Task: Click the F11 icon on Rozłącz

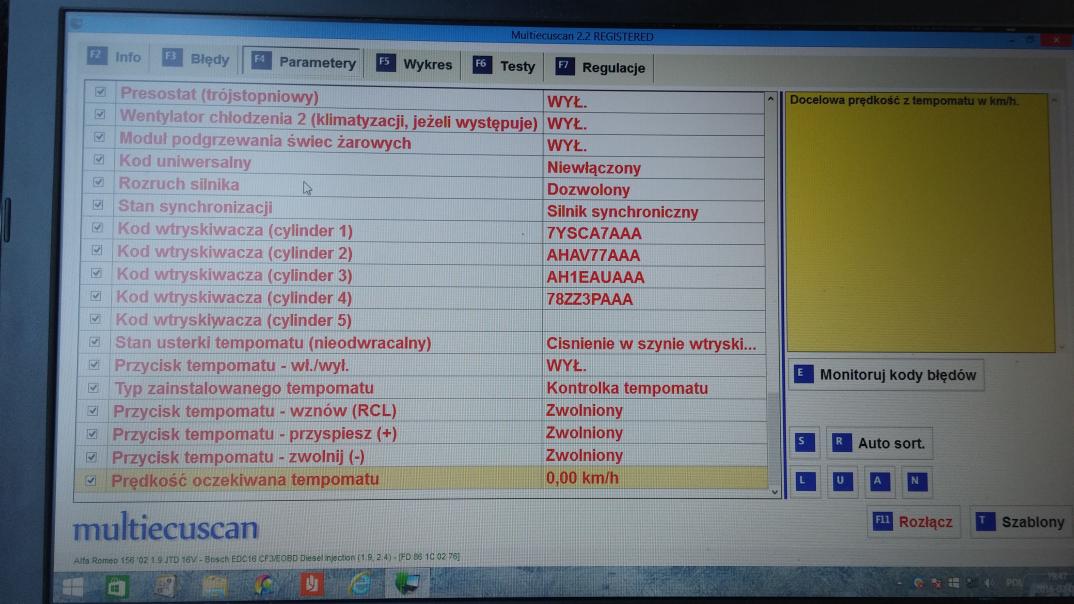Action: pos(882,521)
